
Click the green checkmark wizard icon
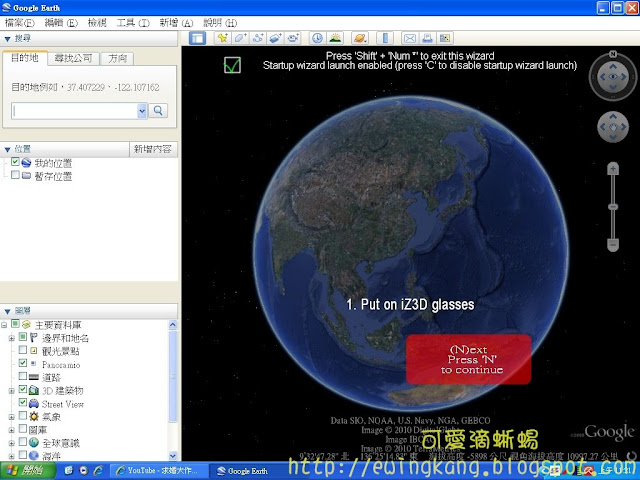click(x=232, y=65)
